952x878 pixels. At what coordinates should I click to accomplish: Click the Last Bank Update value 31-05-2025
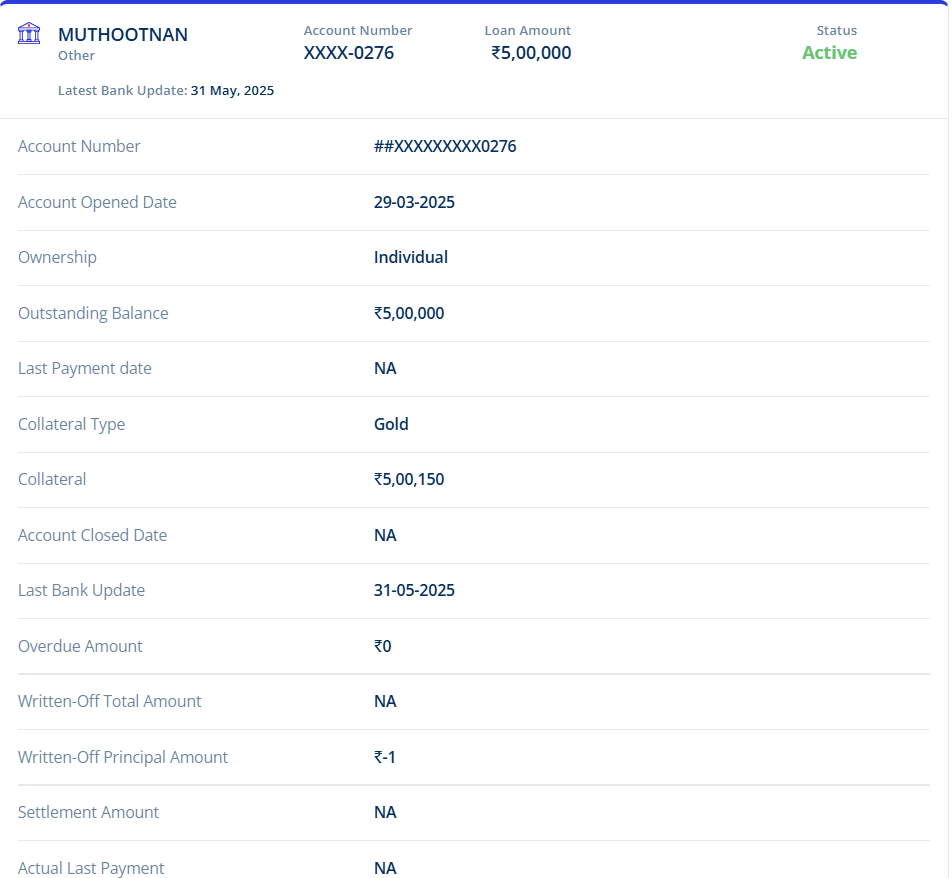click(x=414, y=591)
